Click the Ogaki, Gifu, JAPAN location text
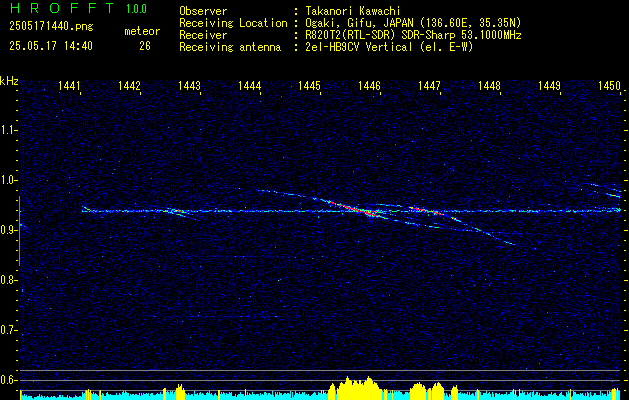629x400 pixels. [x=413, y=23]
